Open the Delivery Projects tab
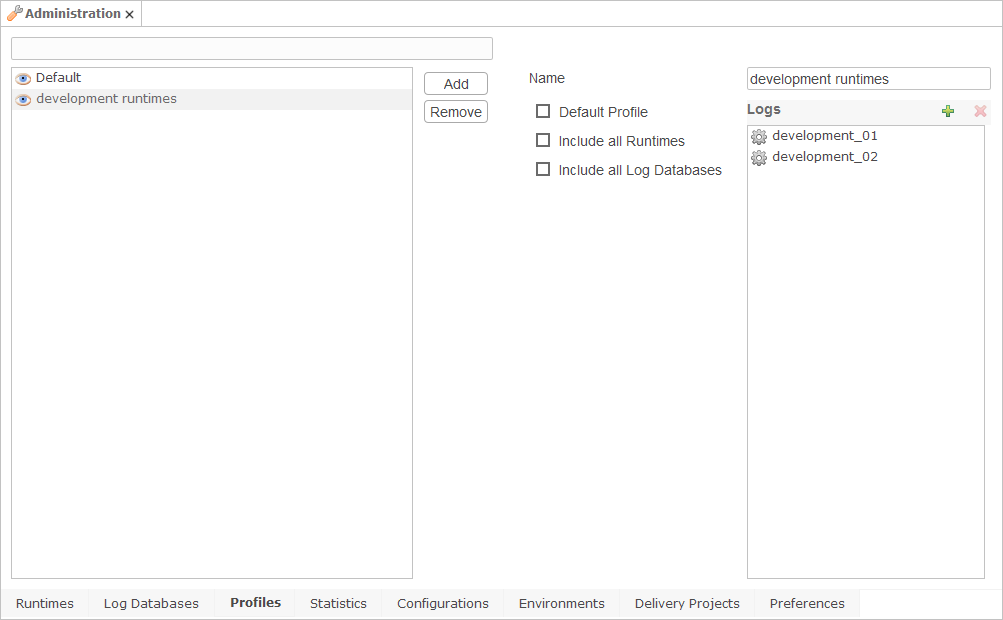 point(687,603)
